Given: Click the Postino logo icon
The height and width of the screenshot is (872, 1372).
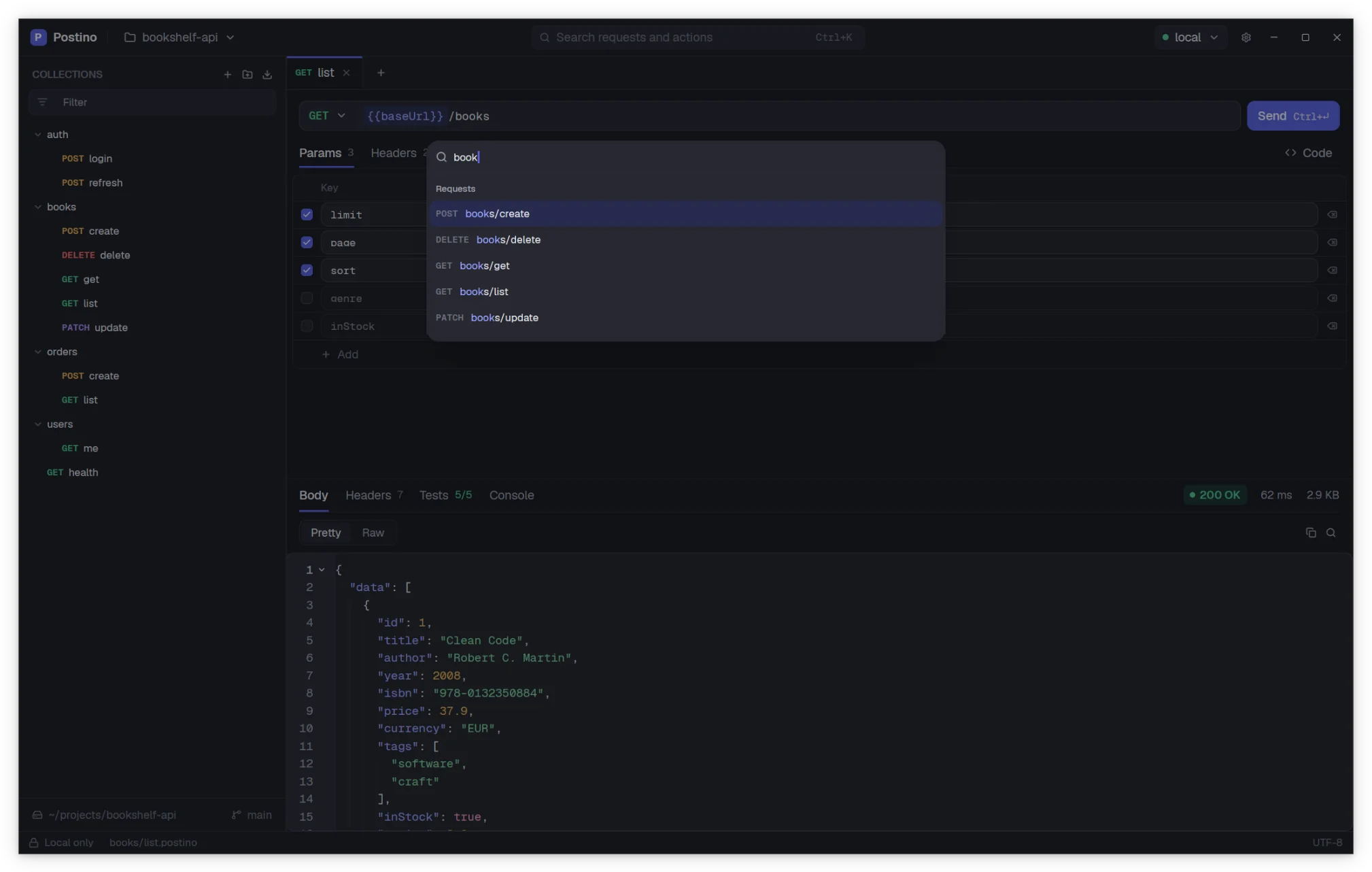Looking at the screenshot, I should click(x=38, y=37).
